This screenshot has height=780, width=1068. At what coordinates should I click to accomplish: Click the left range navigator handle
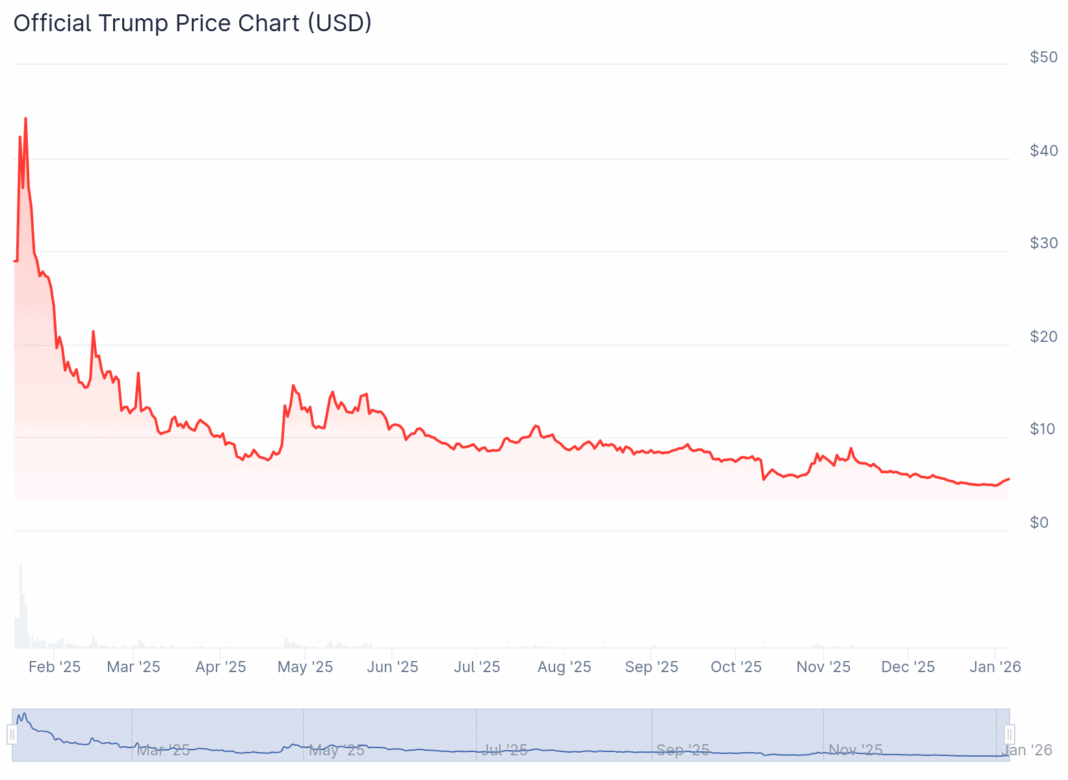(12, 734)
